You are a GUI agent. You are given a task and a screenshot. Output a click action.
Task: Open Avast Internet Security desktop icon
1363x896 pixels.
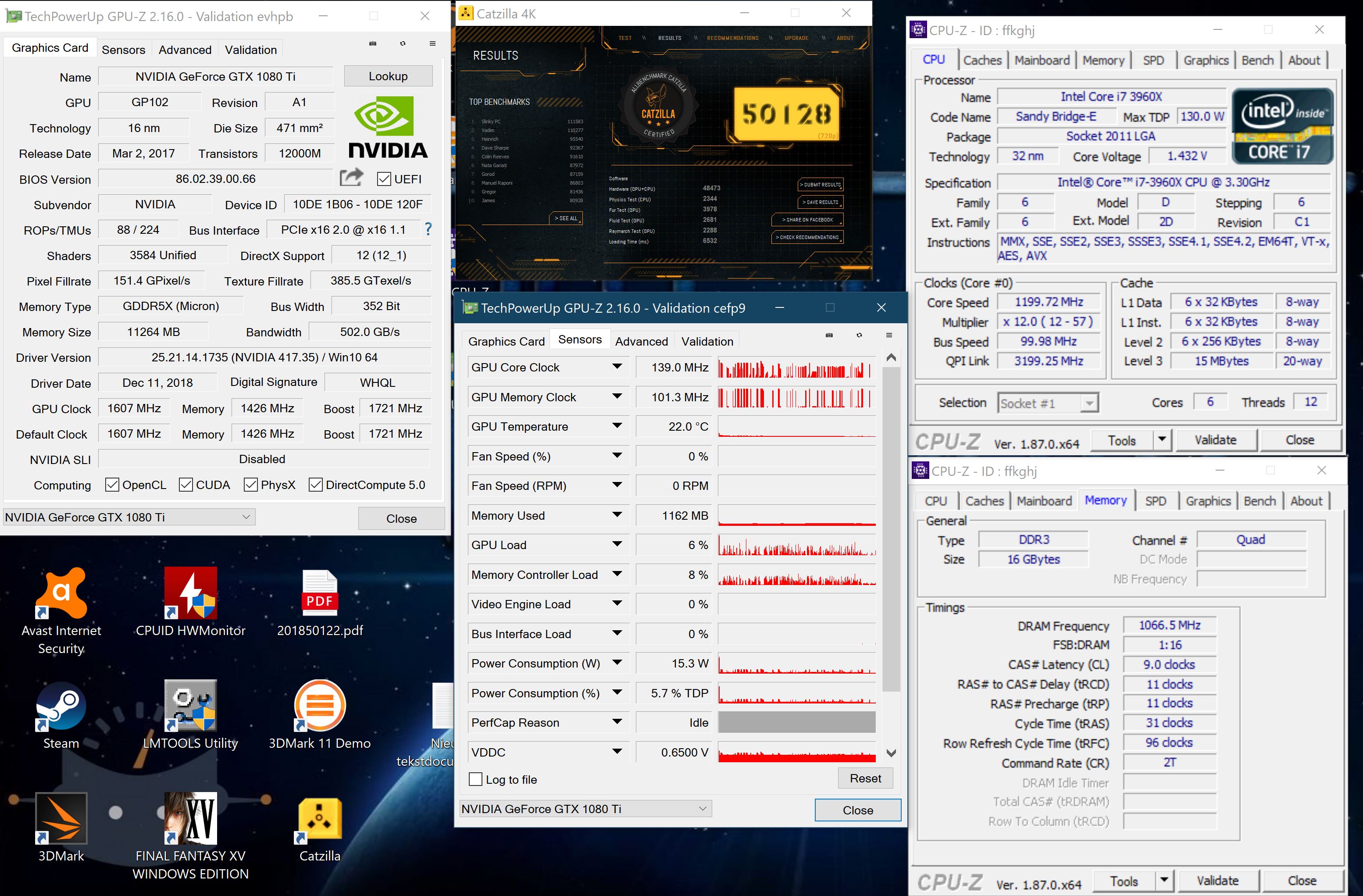[61, 610]
